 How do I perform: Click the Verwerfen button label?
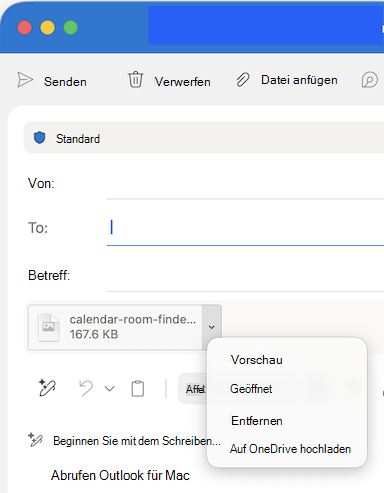(x=182, y=82)
